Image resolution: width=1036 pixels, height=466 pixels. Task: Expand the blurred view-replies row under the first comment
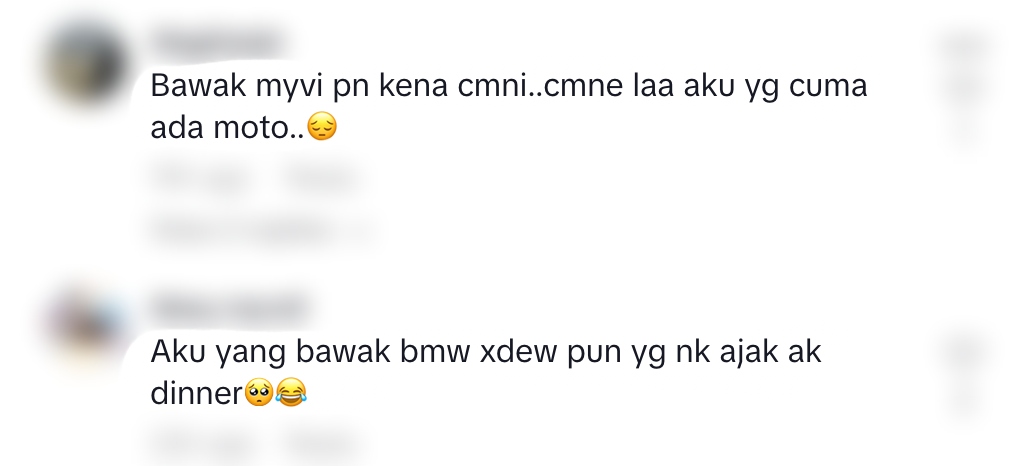point(263,229)
